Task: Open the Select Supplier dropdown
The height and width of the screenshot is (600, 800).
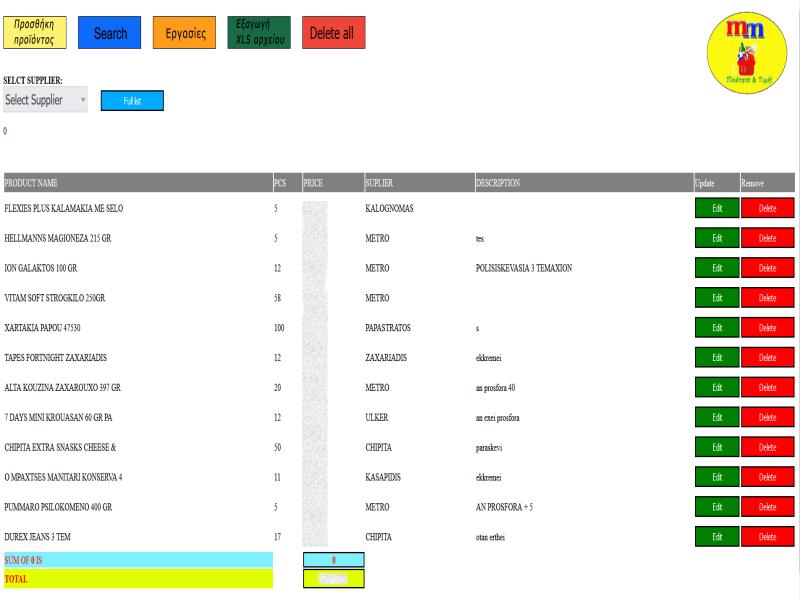Action: [x=45, y=99]
